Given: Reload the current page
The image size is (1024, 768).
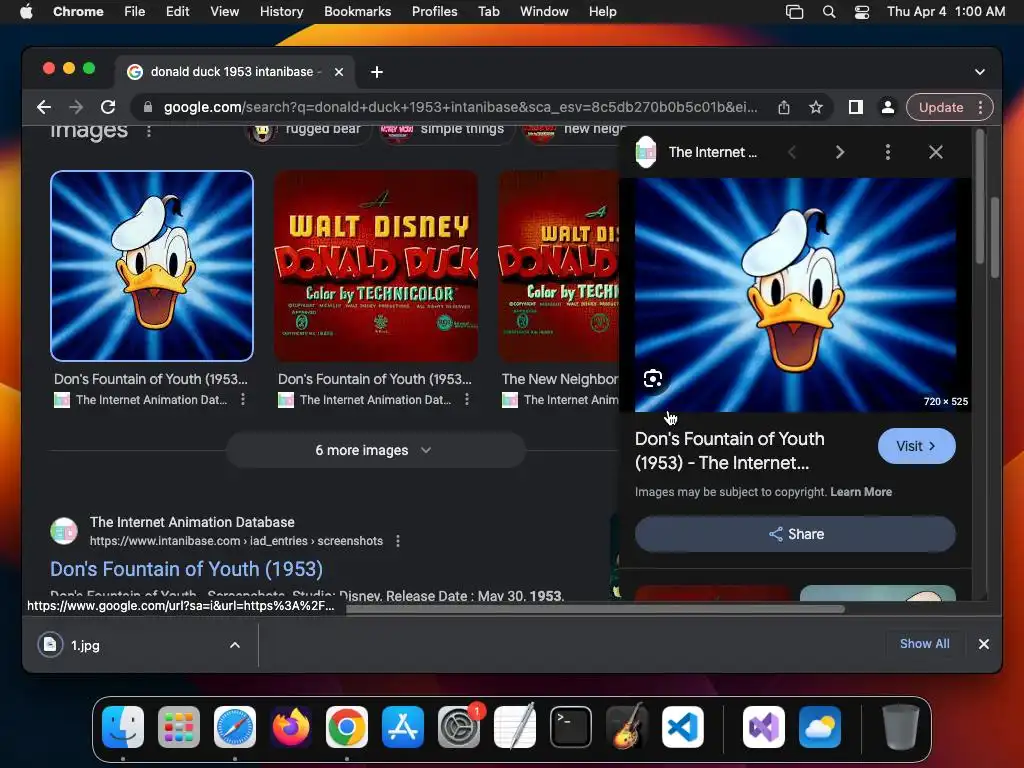Looking at the screenshot, I should [x=108, y=107].
